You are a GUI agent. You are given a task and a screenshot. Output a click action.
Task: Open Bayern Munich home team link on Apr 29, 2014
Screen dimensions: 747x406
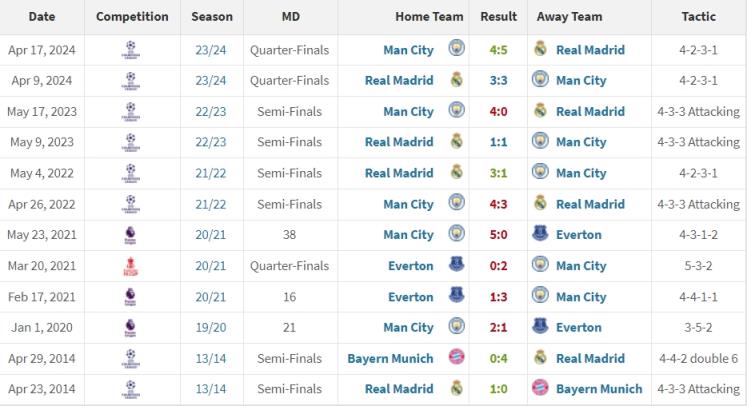coord(391,358)
